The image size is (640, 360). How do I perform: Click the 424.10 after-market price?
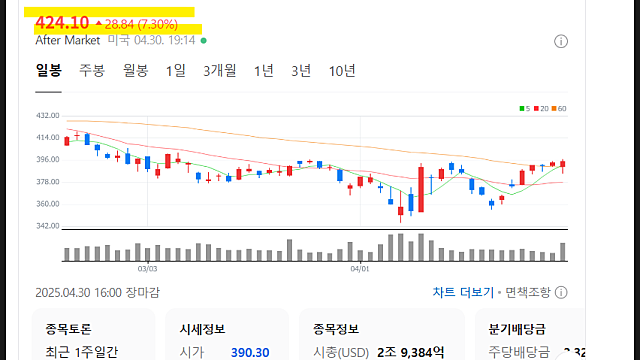[62, 23]
